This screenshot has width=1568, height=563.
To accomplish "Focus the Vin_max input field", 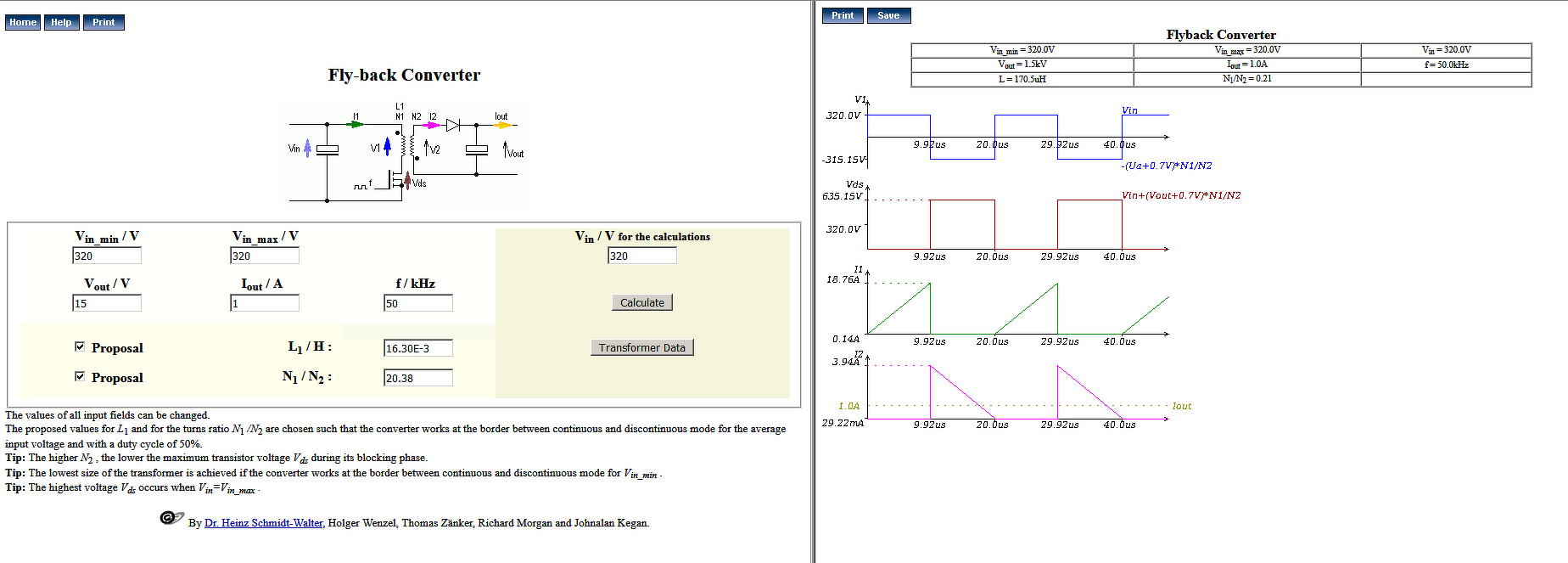I will tap(265, 256).
